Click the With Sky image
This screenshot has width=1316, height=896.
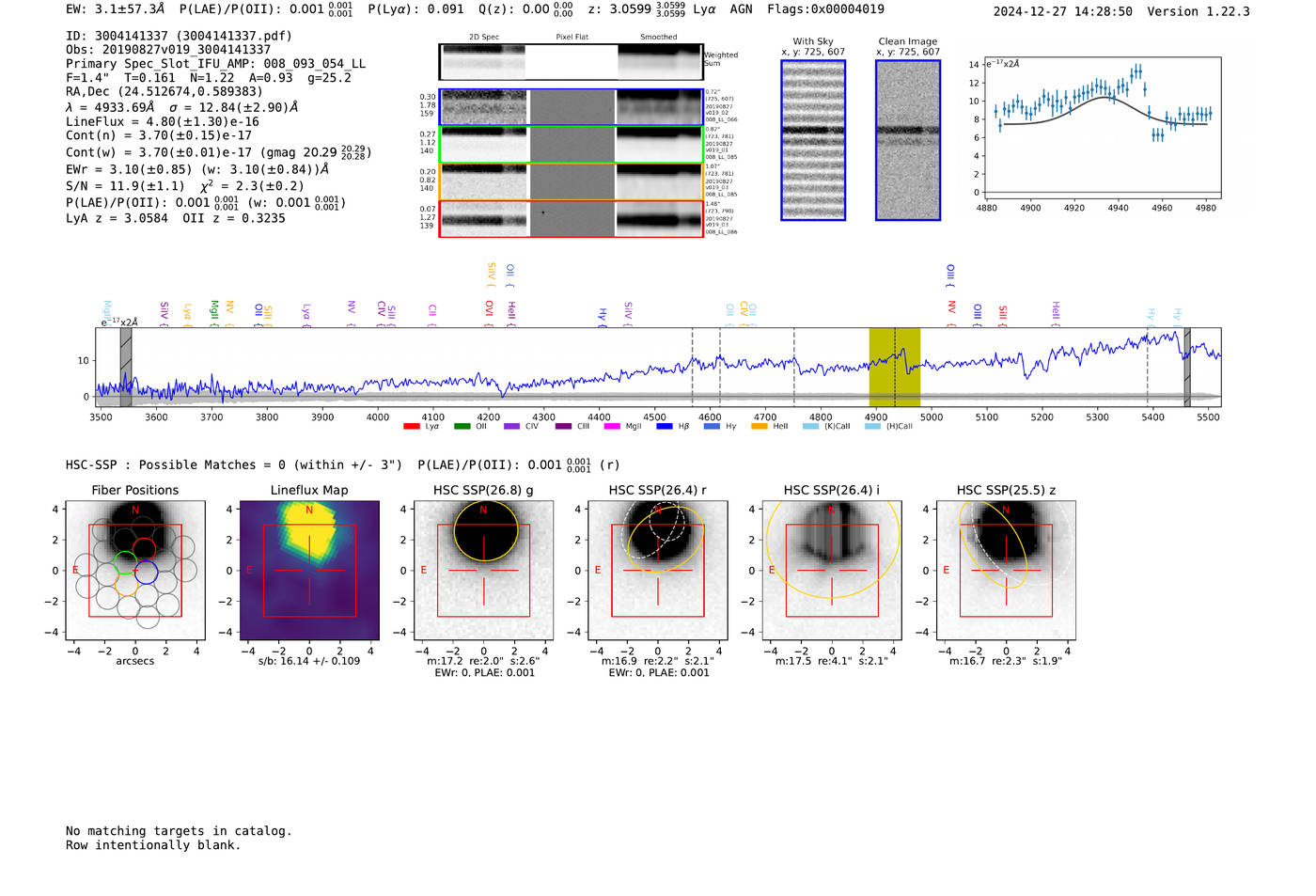(813, 140)
